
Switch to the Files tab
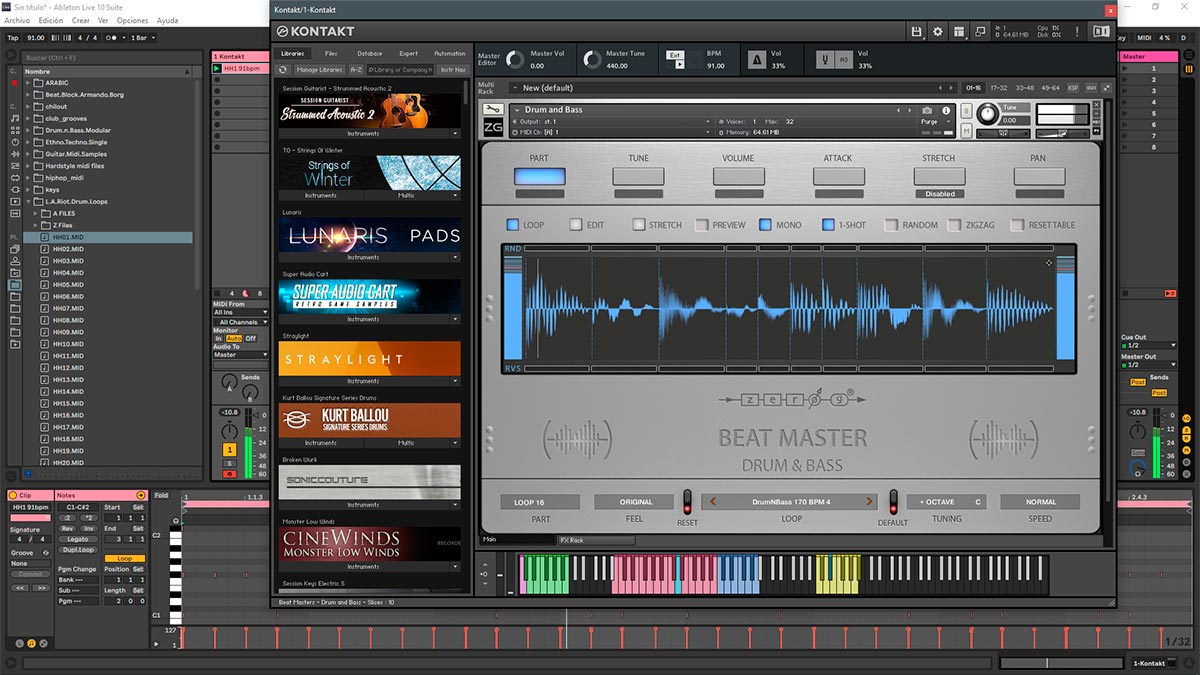[x=331, y=53]
